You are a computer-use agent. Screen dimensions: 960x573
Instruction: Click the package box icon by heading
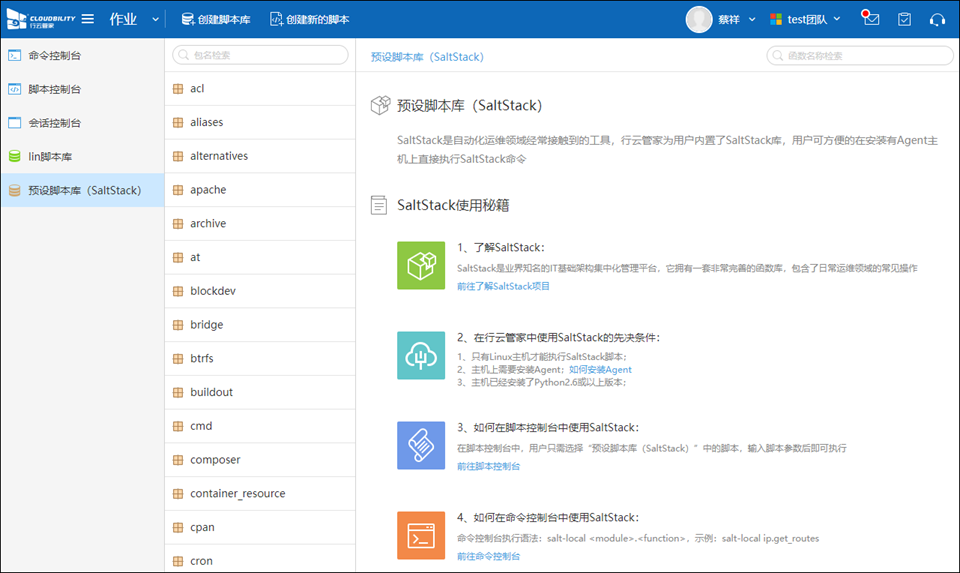380,105
